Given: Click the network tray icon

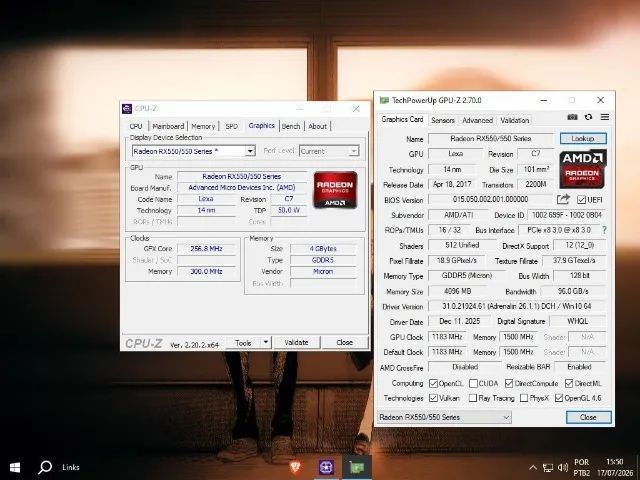Looking at the screenshot, I should click(x=548, y=468).
